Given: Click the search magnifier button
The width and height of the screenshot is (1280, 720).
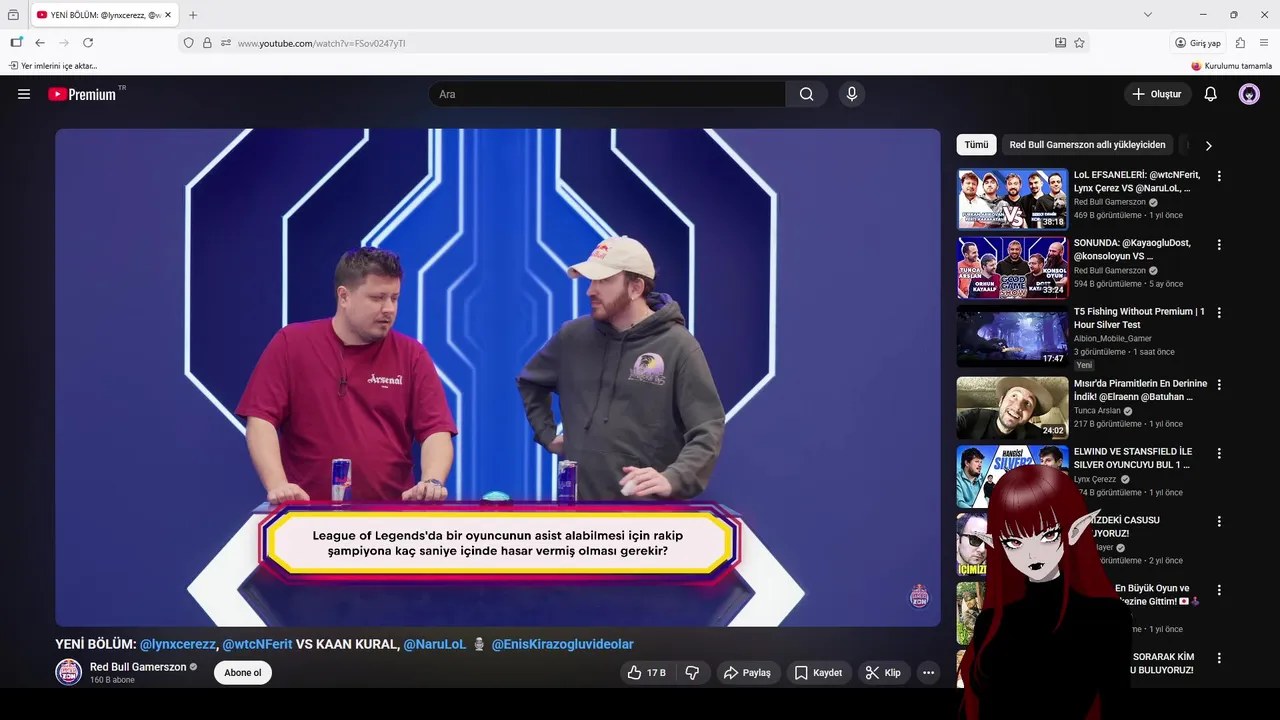Looking at the screenshot, I should click(807, 94).
